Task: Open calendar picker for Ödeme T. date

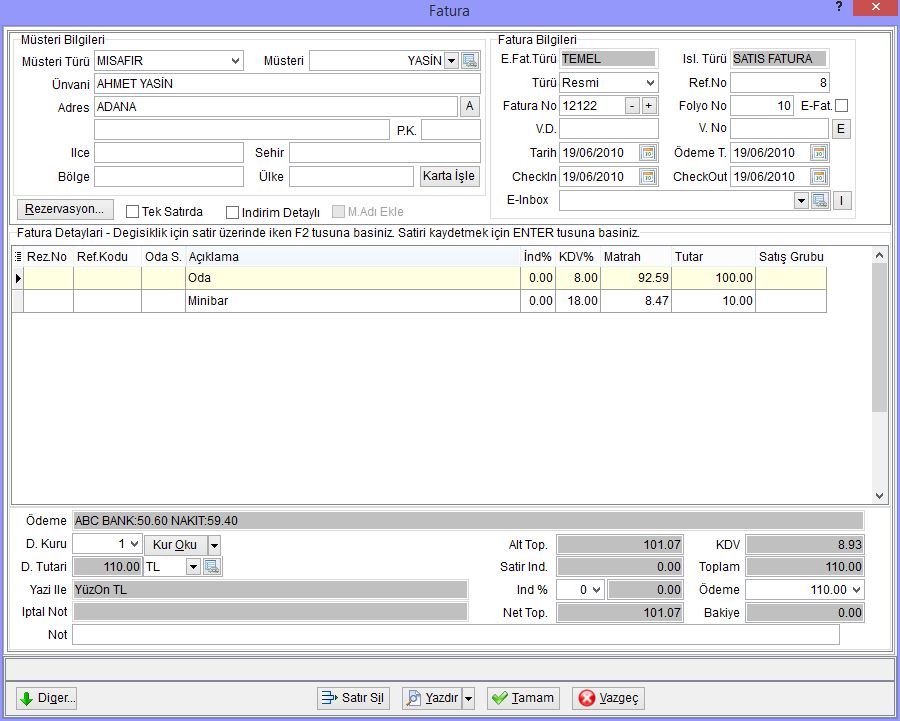Action: click(819, 153)
